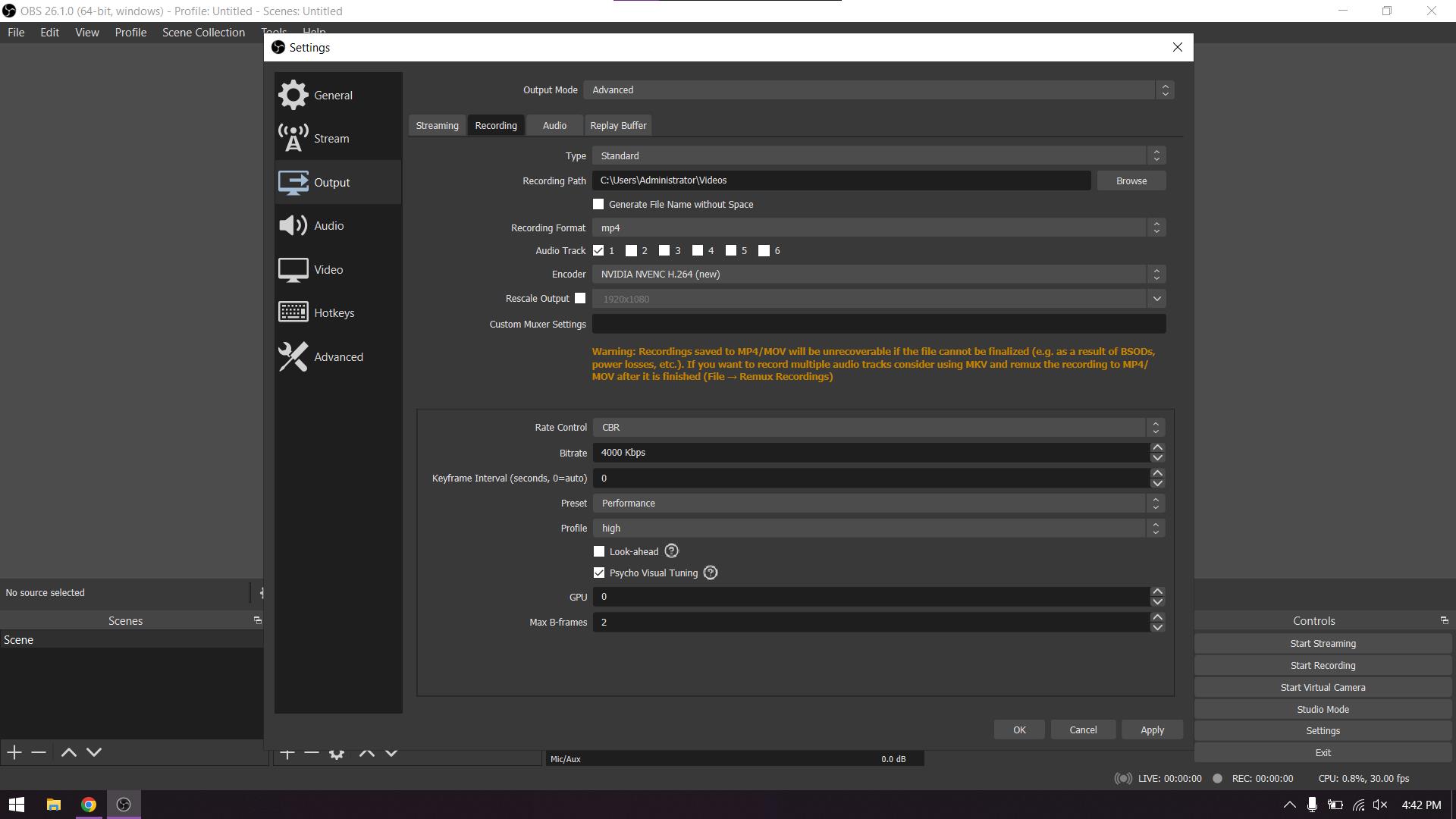The height and width of the screenshot is (819, 1456).
Task: Switch to the Streaming tab
Action: (437, 125)
